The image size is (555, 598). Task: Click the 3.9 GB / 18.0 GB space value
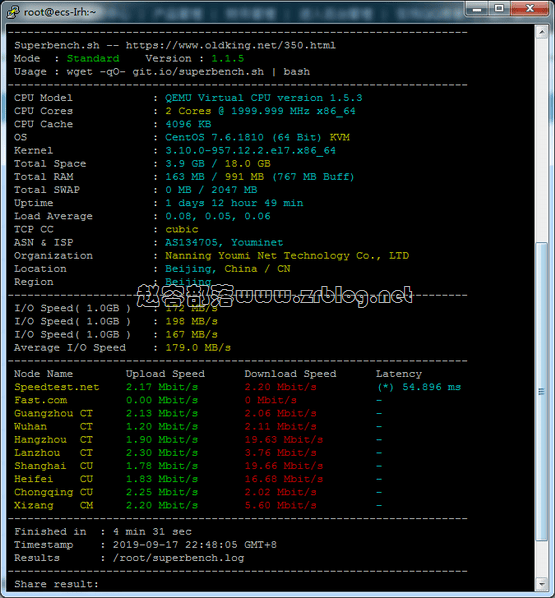(x=218, y=164)
